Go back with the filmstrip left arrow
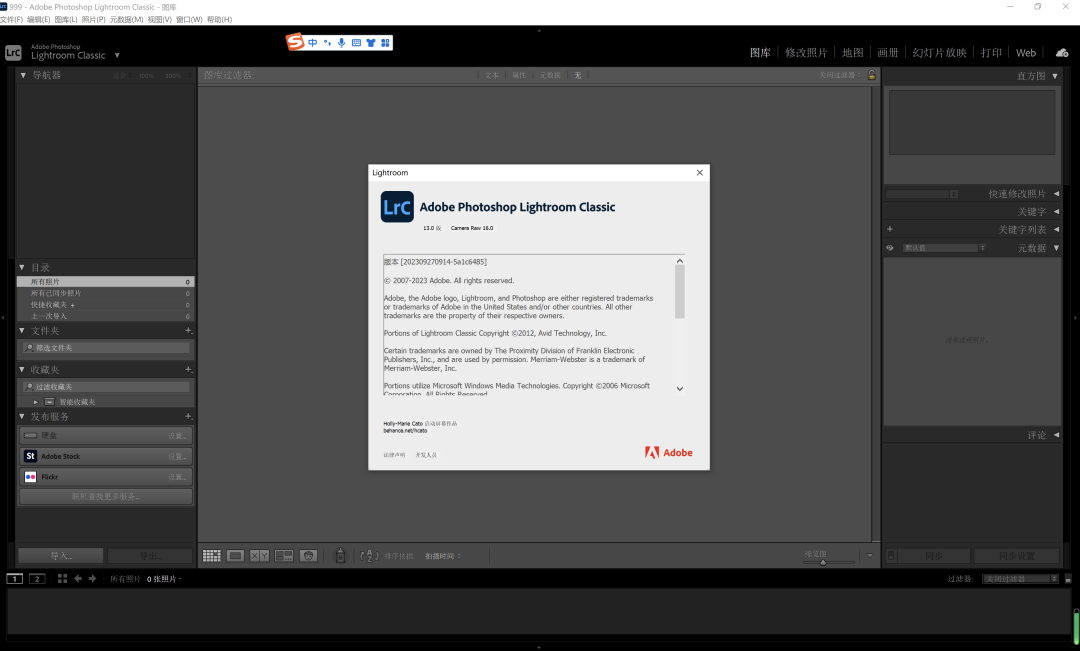 click(78, 579)
